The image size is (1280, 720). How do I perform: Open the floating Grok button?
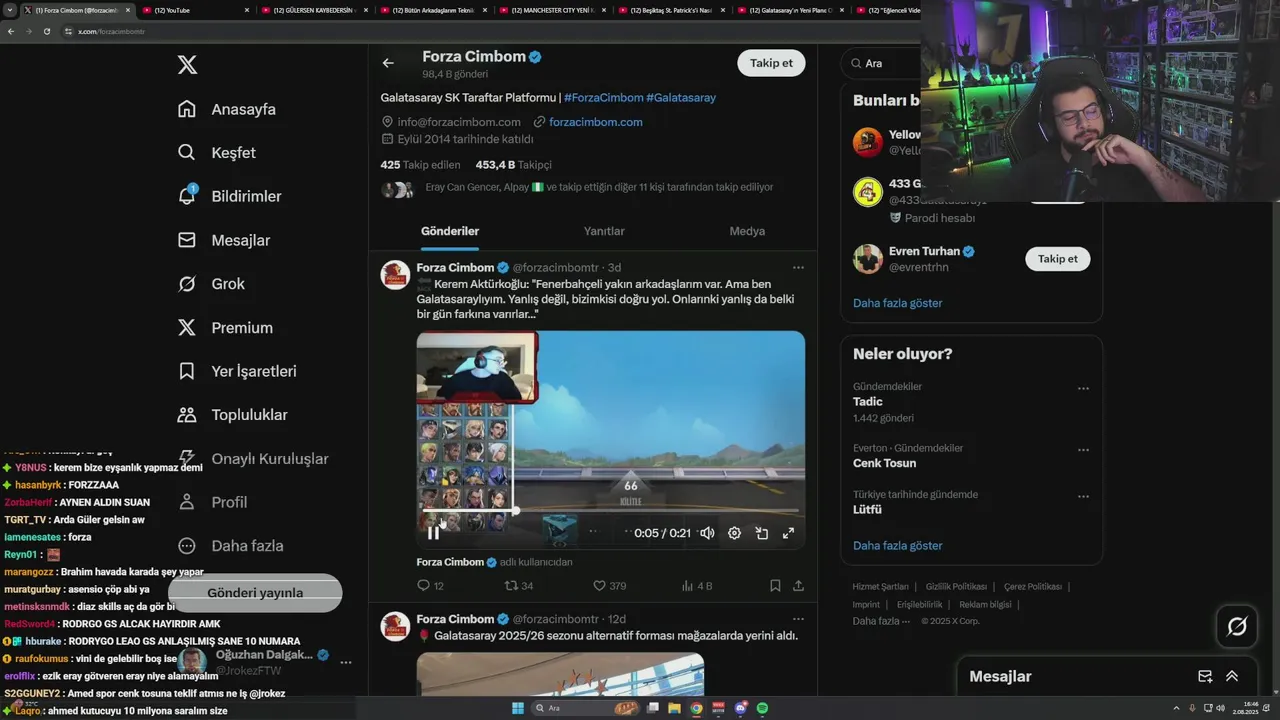[1237, 627]
